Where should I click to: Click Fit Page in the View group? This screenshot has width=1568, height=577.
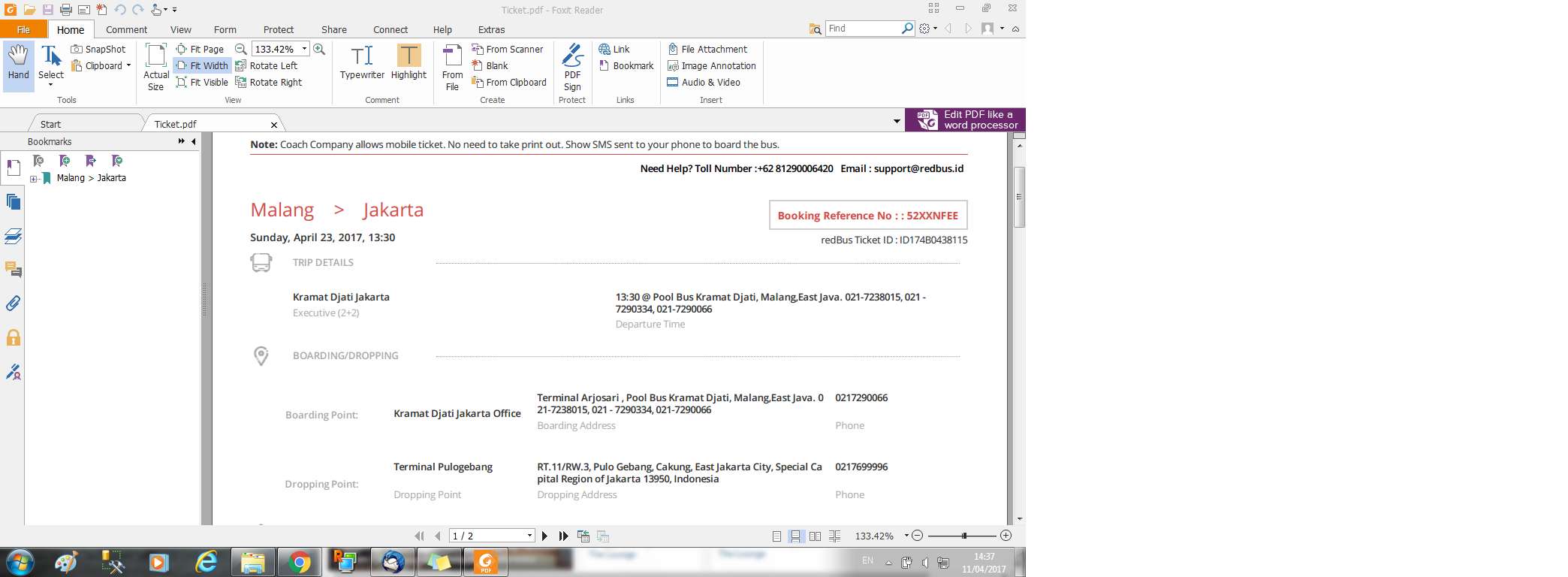[x=200, y=49]
